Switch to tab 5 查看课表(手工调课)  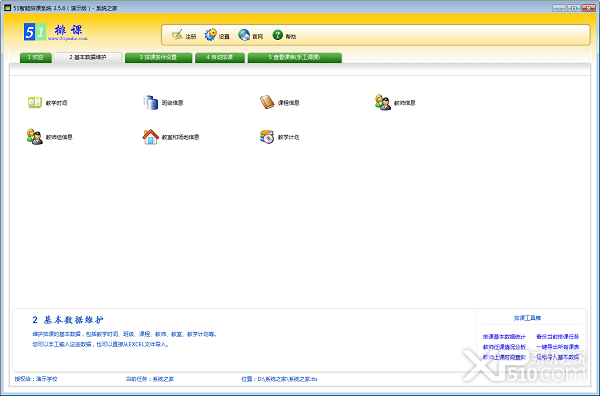[x=295, y=57]
